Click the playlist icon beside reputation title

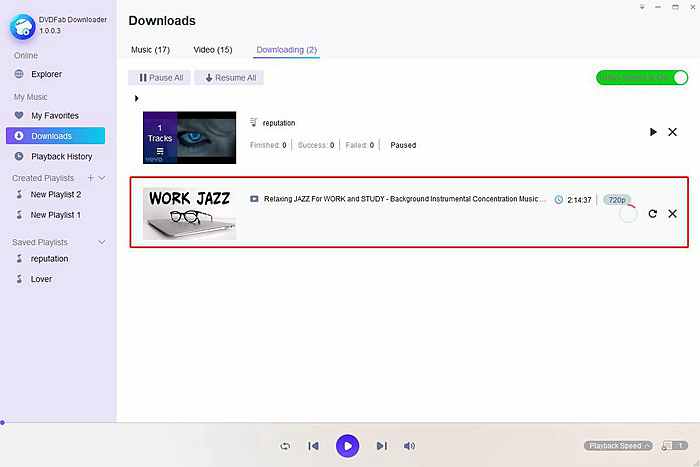coord(254,122)
